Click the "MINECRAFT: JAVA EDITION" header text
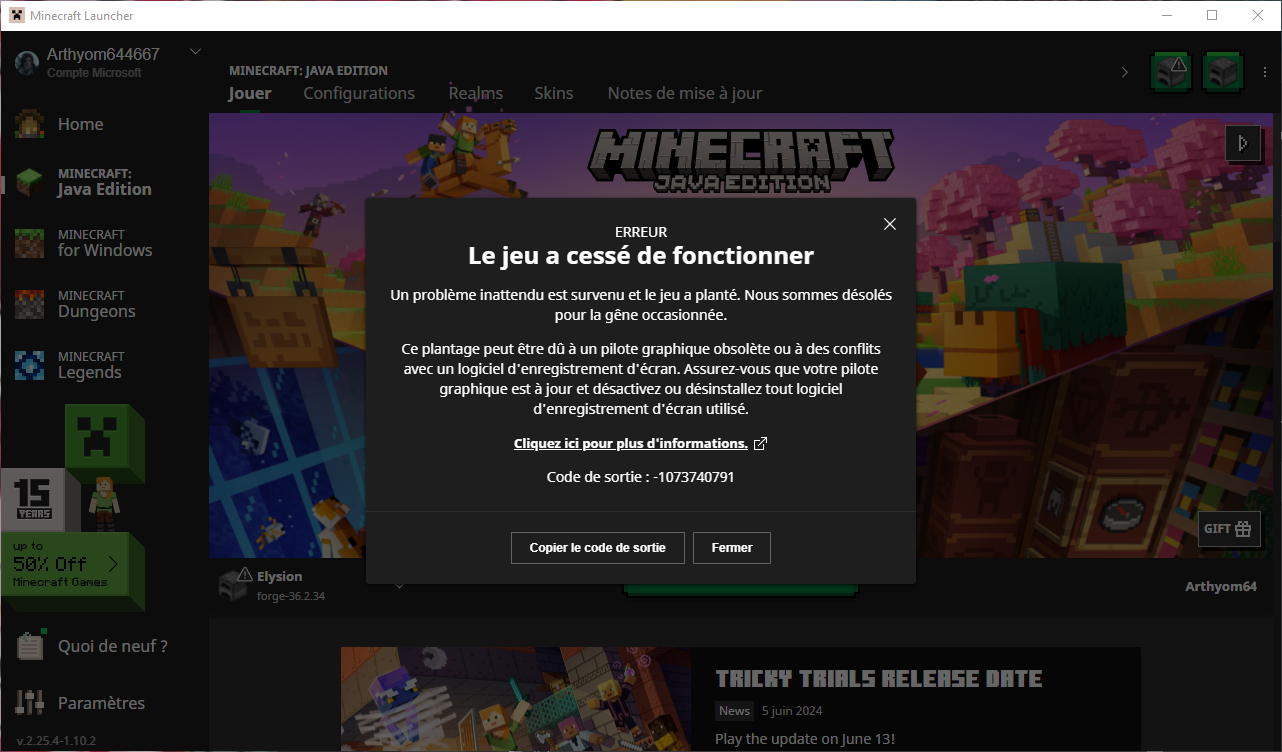1282x752 pixels. pyautogui.click(x=308, y=71)
